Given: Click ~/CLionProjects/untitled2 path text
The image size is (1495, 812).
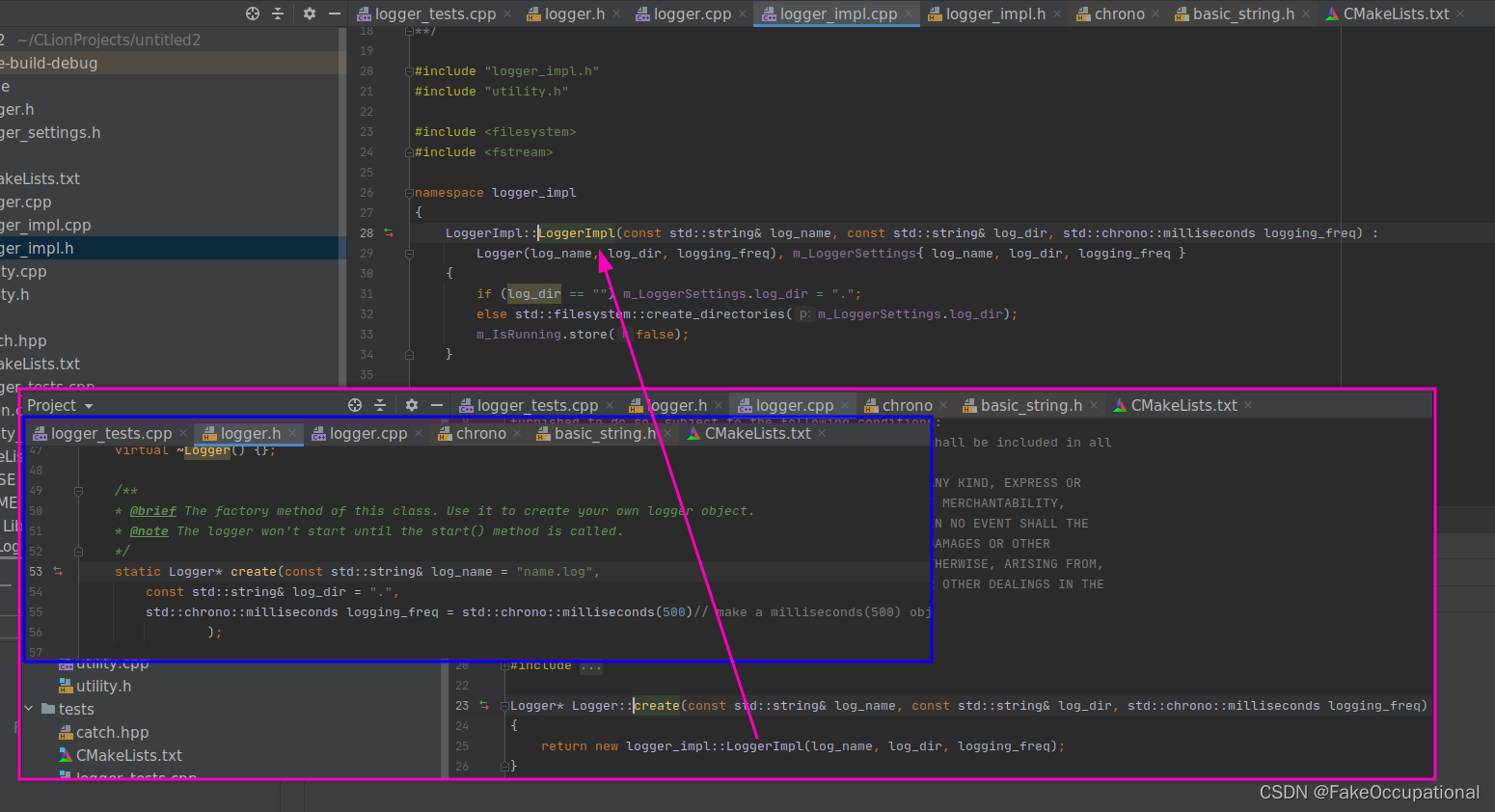Looking at the screenshot, I should point(109,40).
